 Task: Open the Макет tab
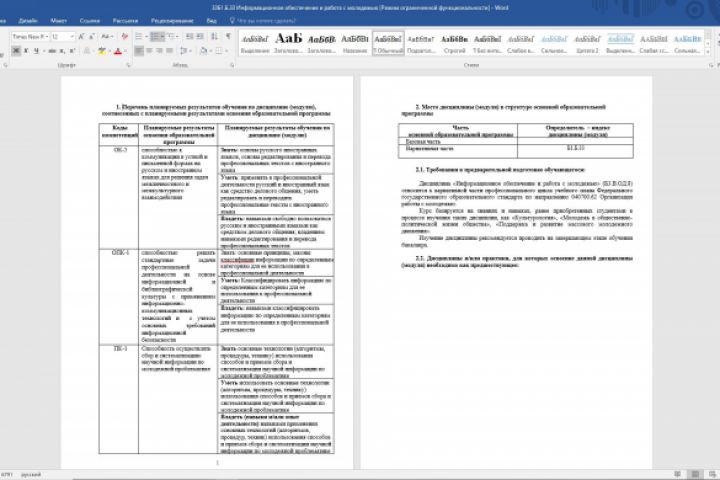tap(59, 21)
